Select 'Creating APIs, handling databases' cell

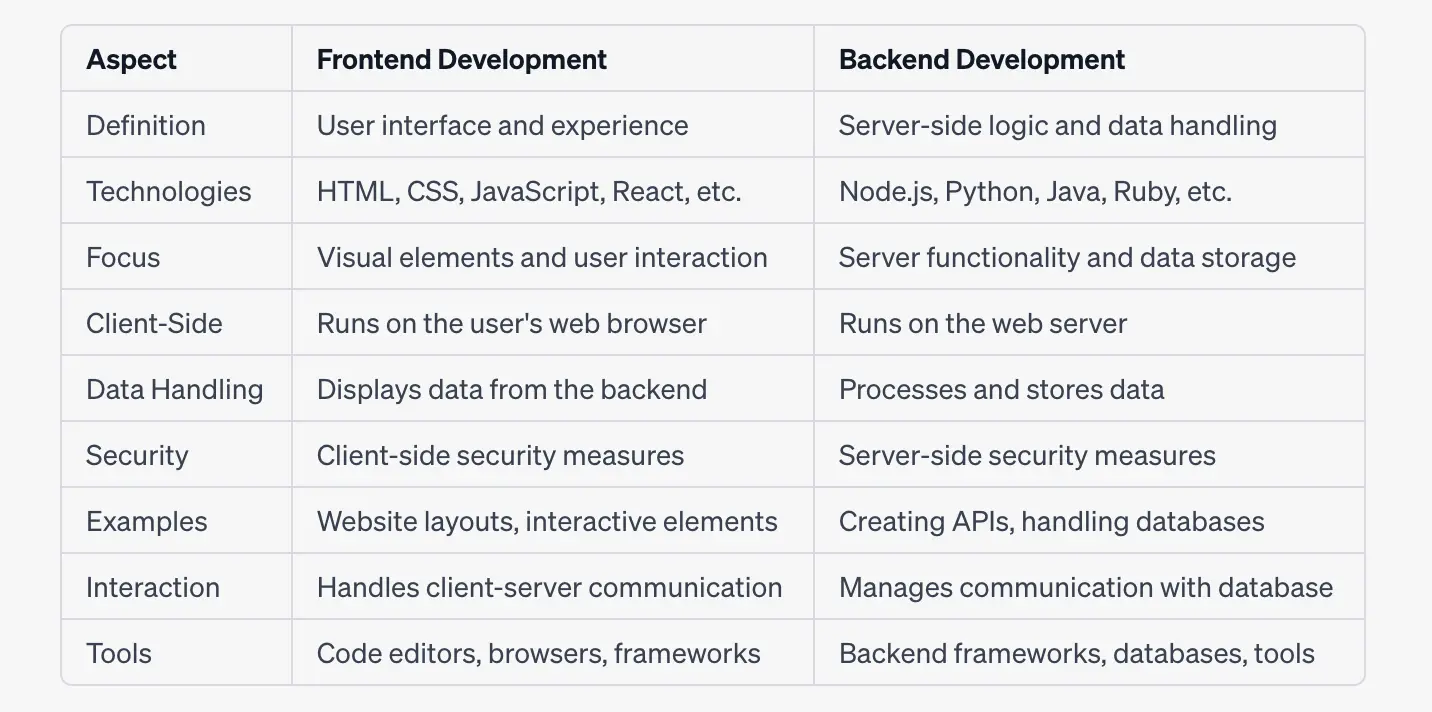tap(1051, 522)
